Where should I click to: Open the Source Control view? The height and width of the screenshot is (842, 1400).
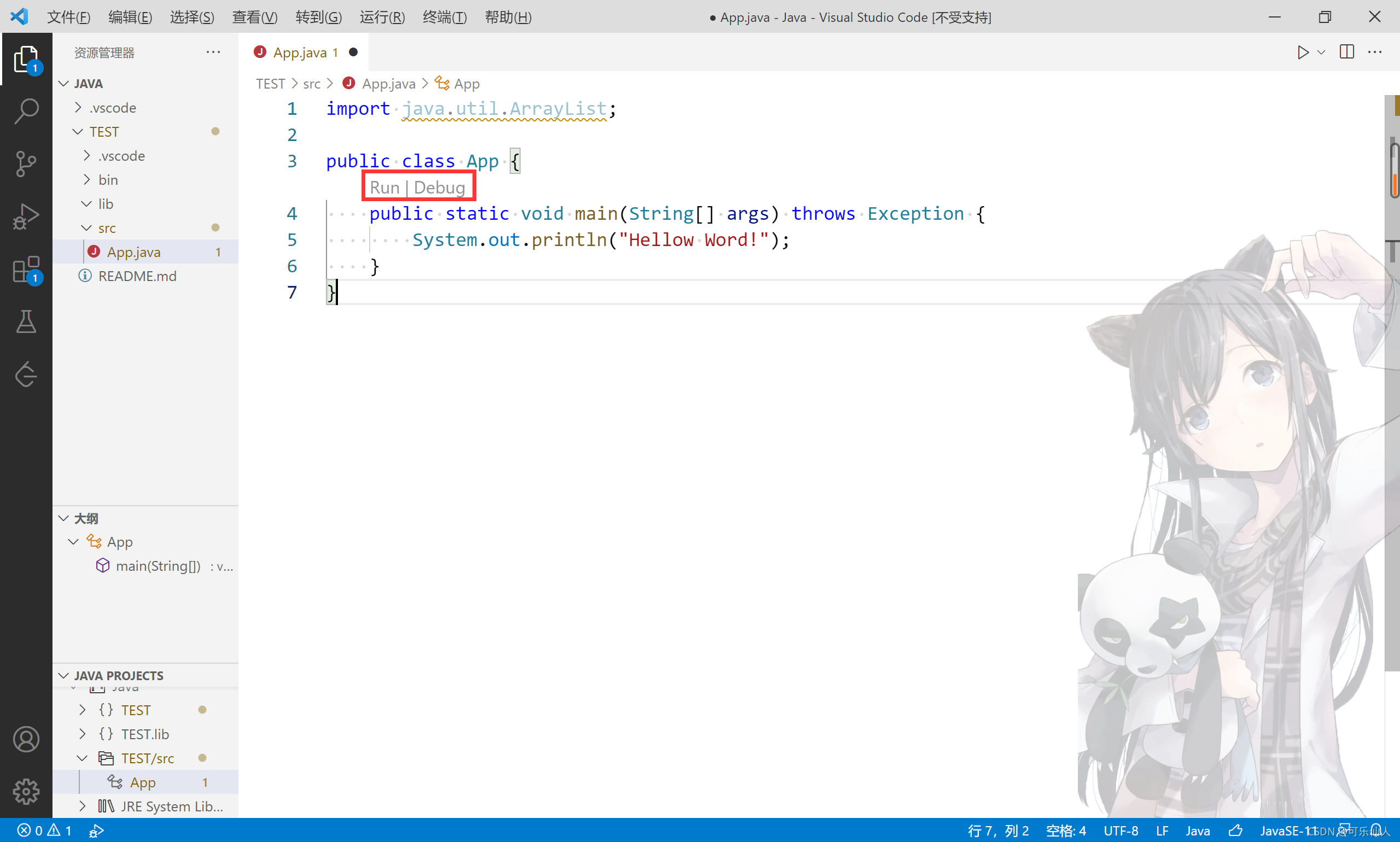coord(26,164)
